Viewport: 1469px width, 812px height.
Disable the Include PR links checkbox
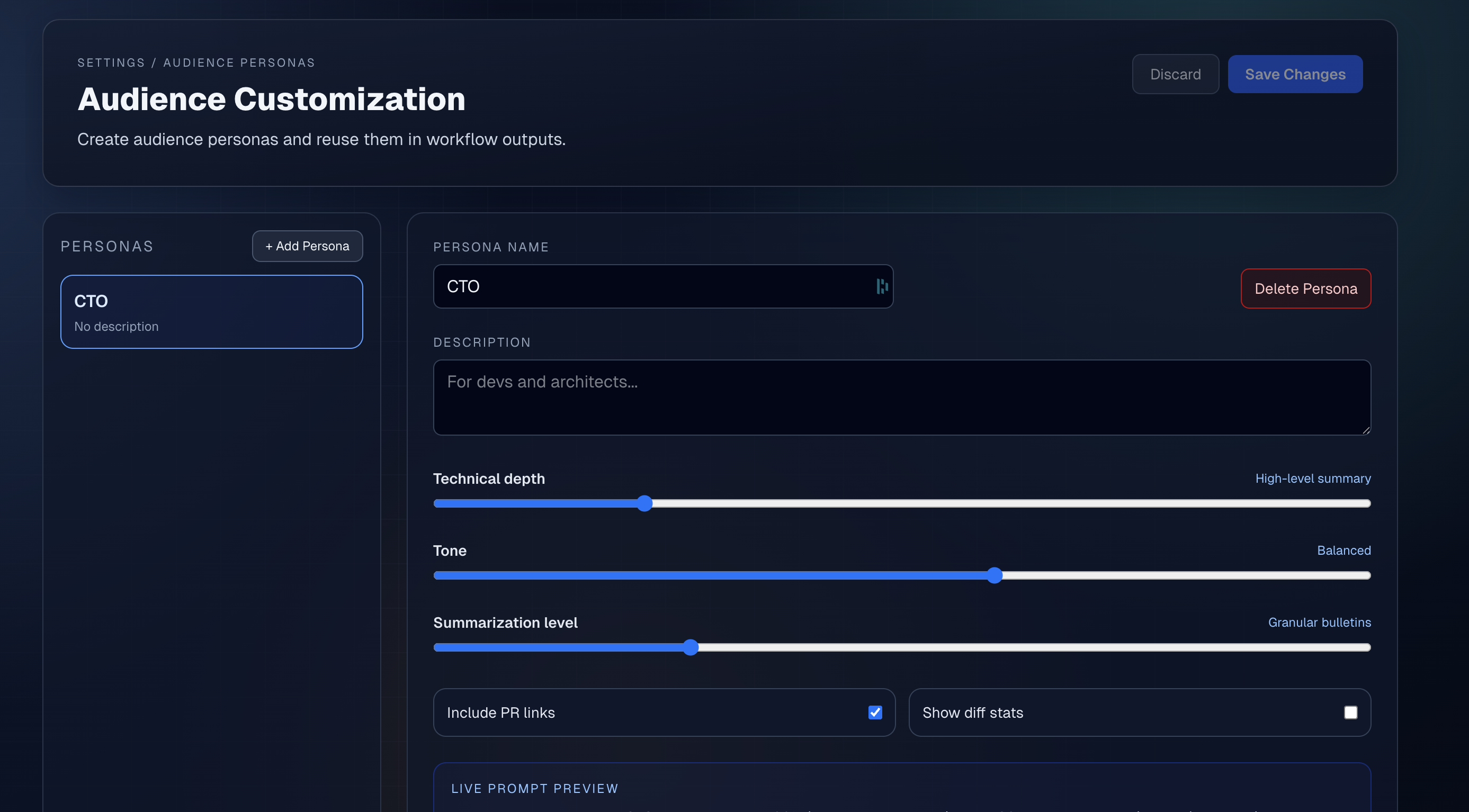pos(875,712)
